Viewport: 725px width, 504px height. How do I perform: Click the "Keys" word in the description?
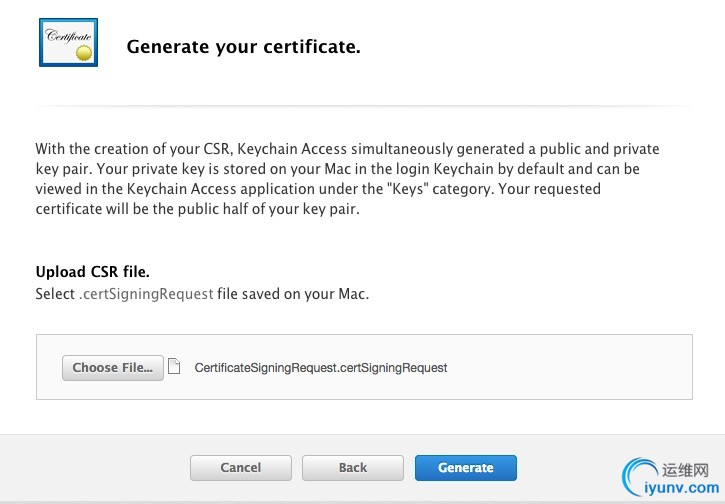click(x=407, y=189)
